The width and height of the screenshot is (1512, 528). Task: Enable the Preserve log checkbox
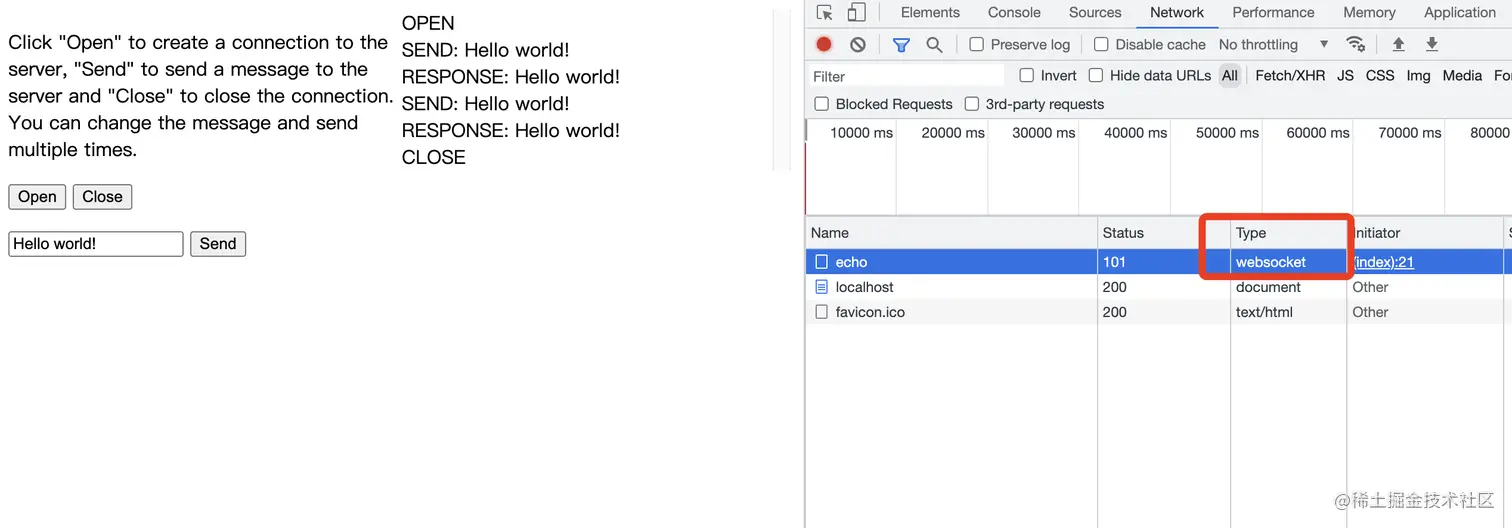[x=977, y=44]
